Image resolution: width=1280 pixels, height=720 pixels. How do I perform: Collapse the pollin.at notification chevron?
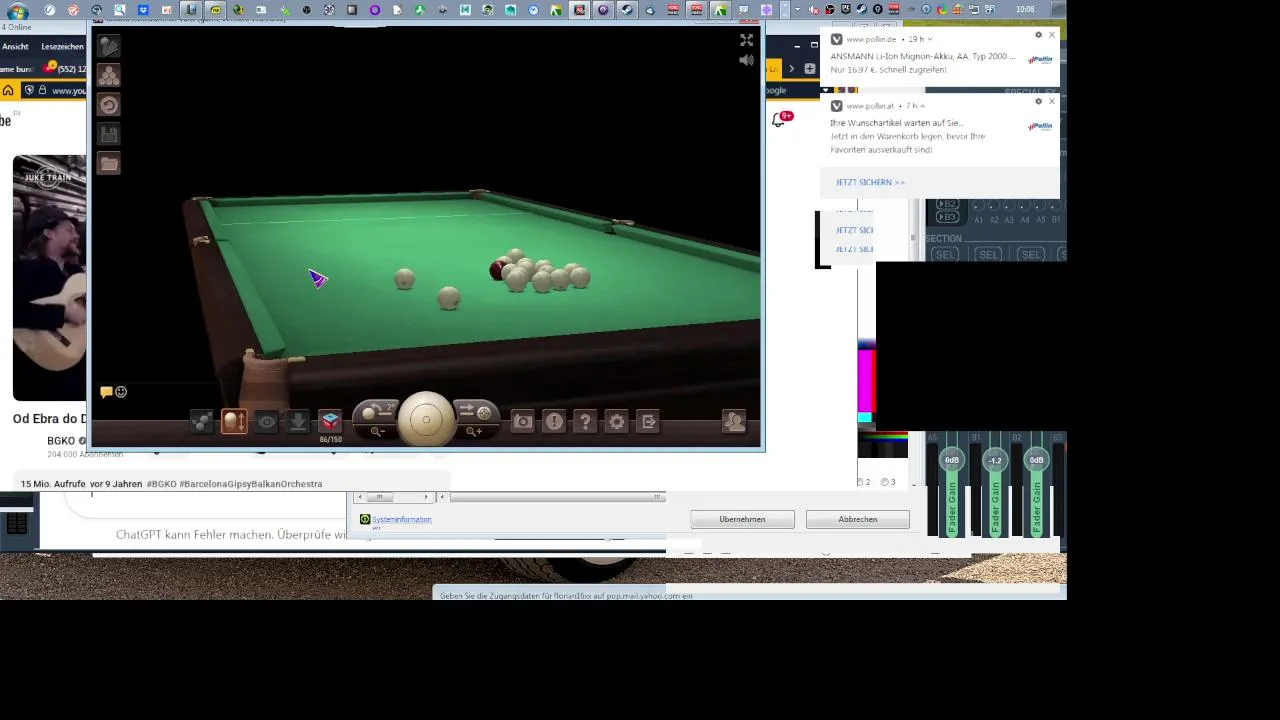(922, 106)
